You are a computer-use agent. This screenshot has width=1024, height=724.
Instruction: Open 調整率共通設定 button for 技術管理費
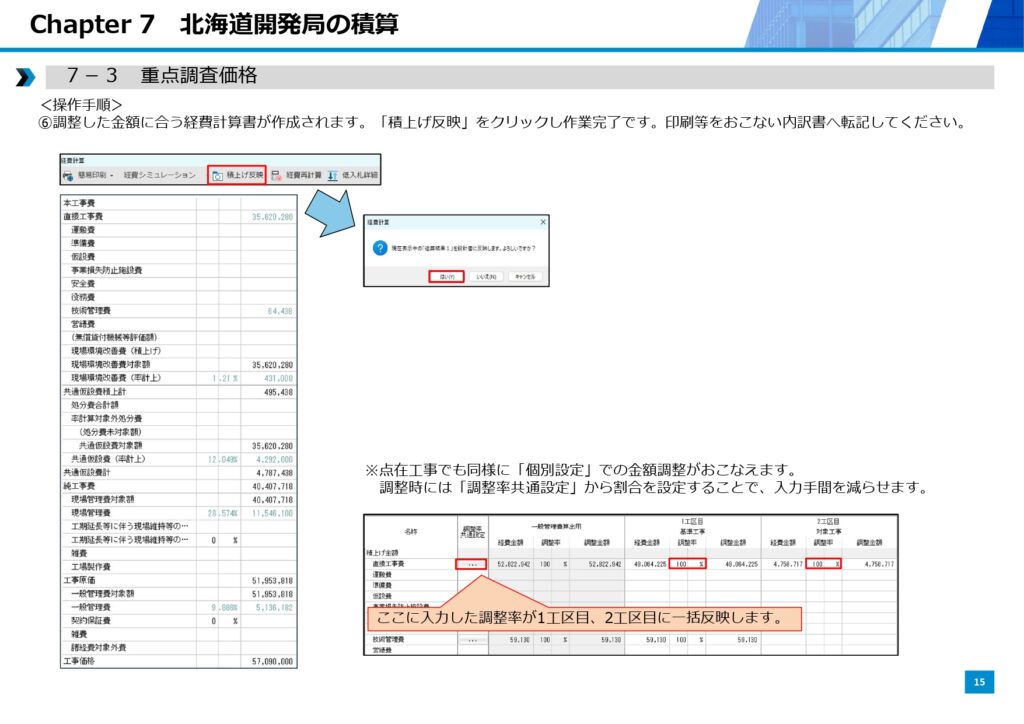[470, 637]
